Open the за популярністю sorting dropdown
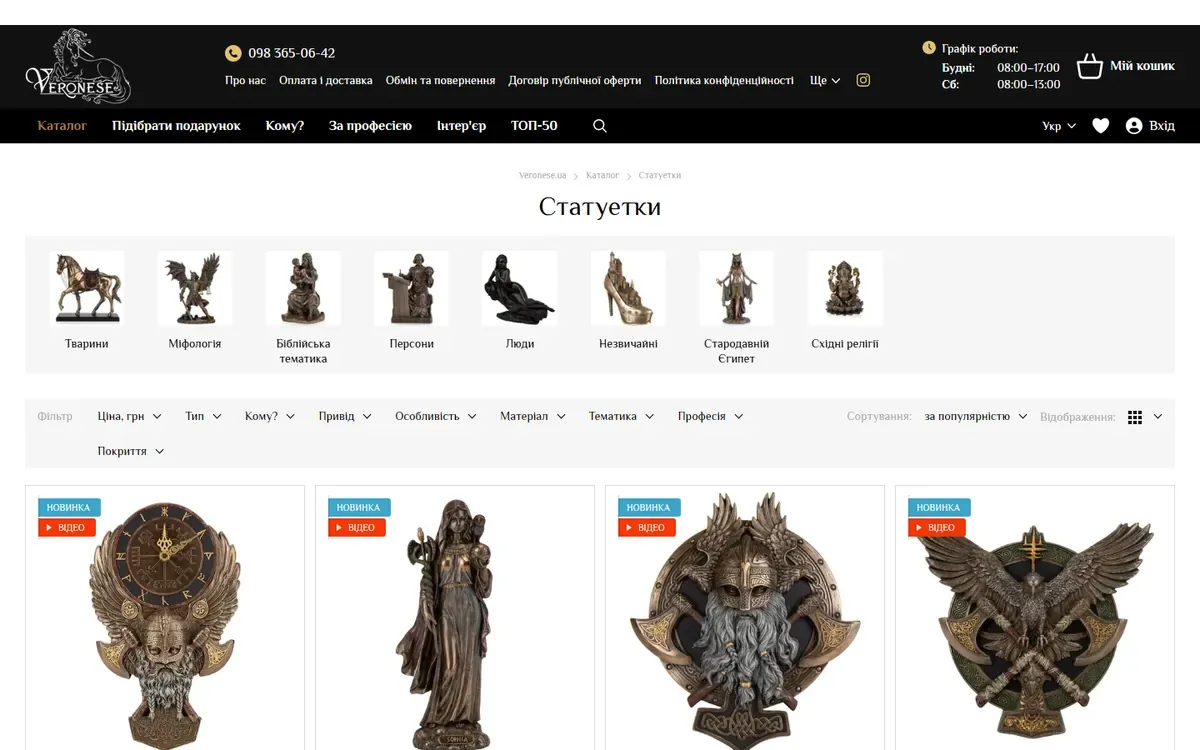This screenshot has width=1200, height=750. [976, 416]
